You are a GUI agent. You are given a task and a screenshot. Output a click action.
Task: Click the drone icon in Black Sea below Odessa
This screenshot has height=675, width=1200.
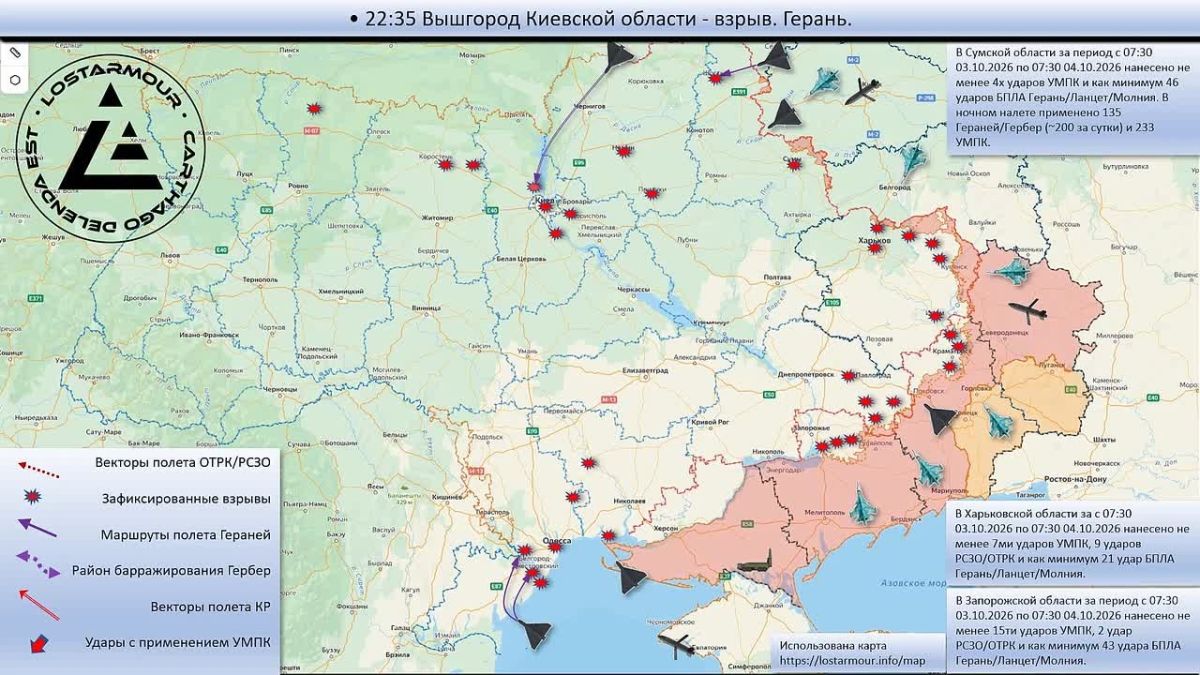[x=533, y=636]
